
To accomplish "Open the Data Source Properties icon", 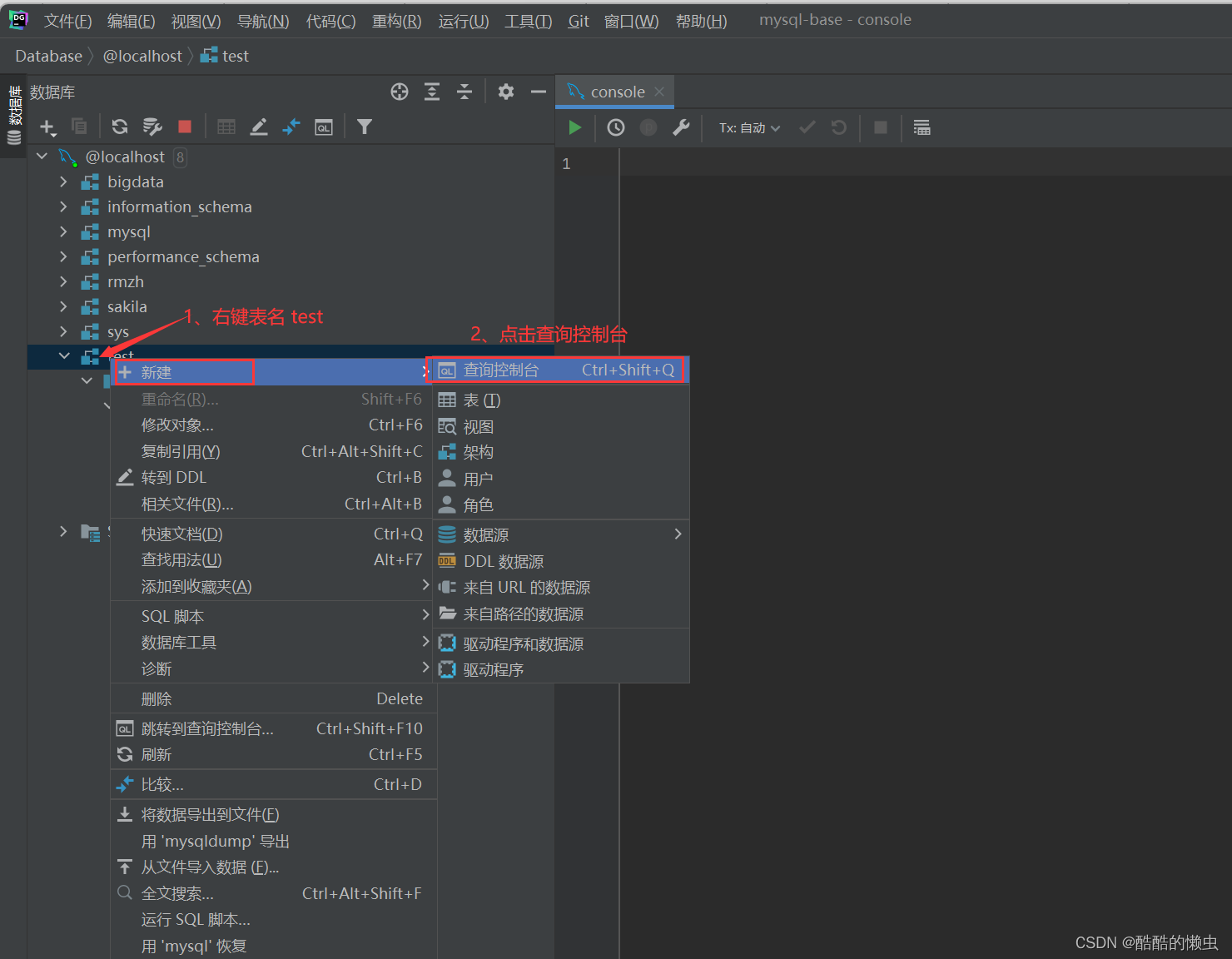I will pyautogui.click(x=152, y=127).
